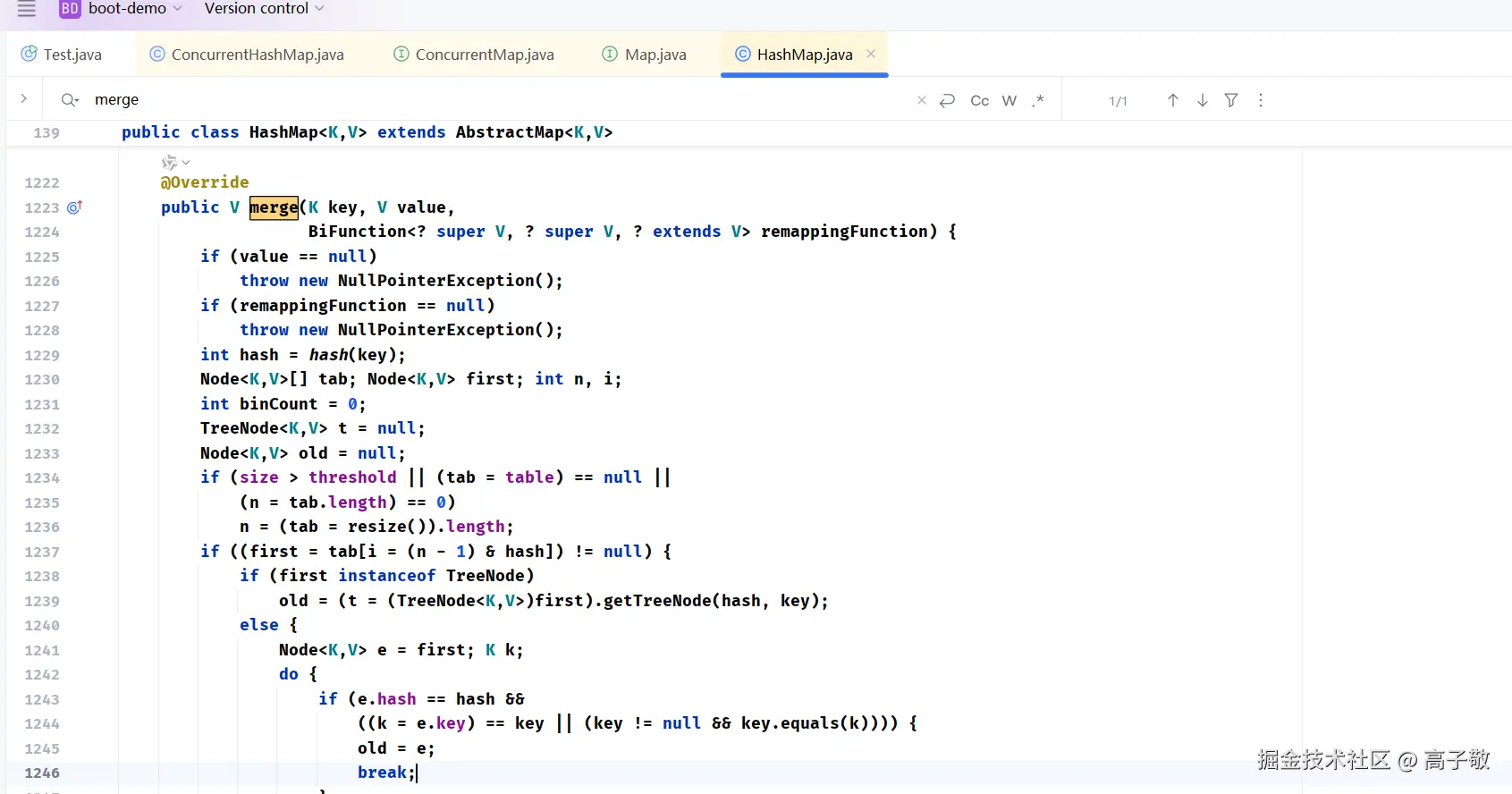This screenshot has width=1512, height=794.
Task: Click the overriding method gutter icon on line 1223
Action: click(75, 207)
